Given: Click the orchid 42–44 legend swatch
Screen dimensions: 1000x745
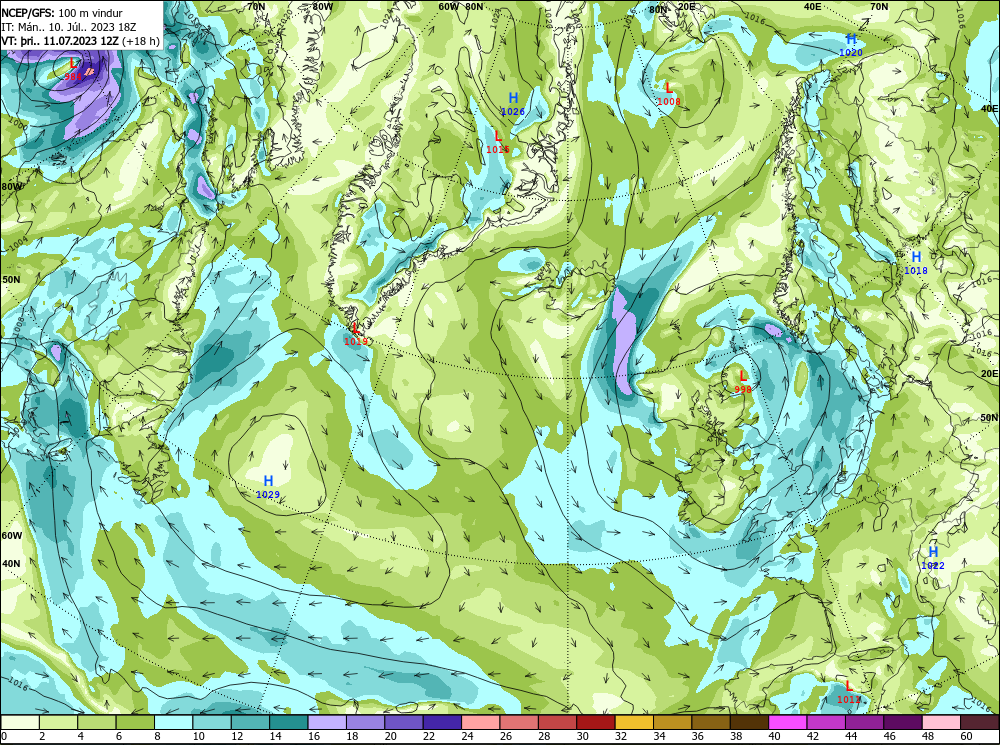Looking at the screenshot, I should click(x=825, y=722).
